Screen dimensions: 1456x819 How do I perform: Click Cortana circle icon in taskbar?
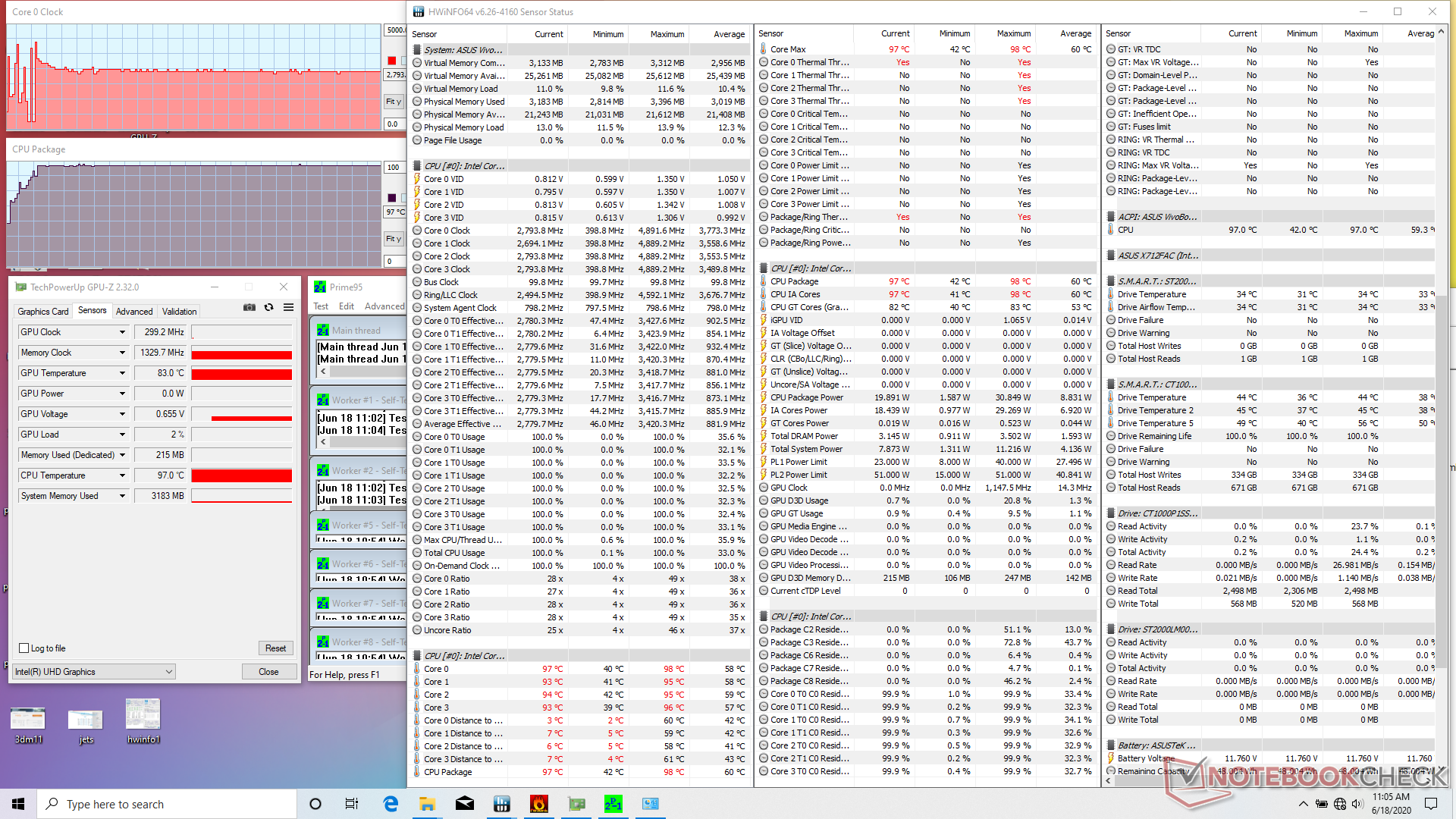(315, 804)
